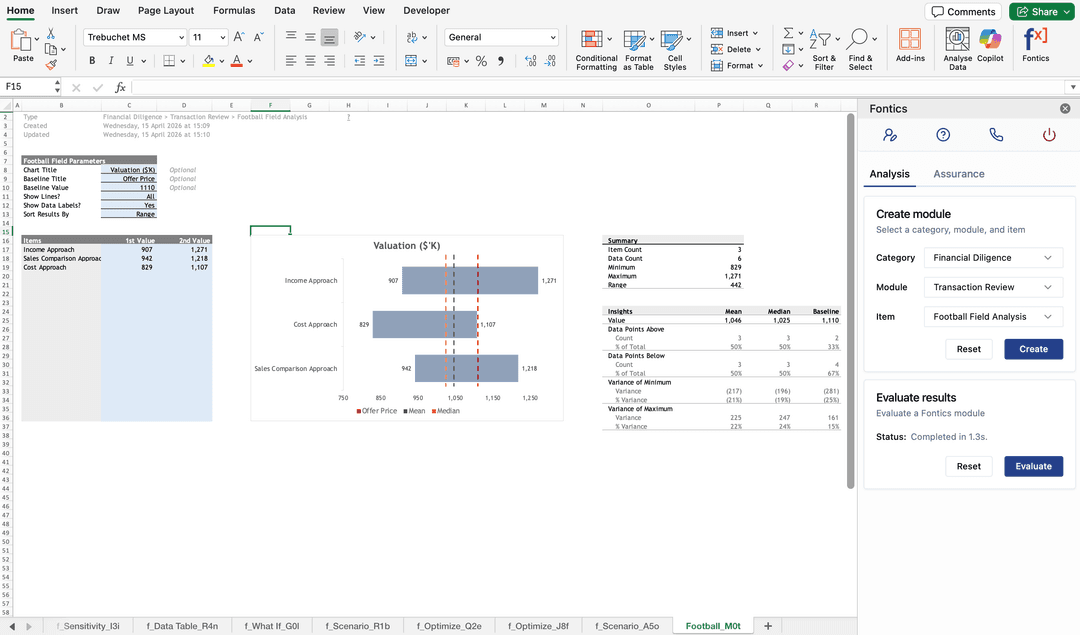Click Fontics help question icon
Image resolution: width=1080 pixels, height=635 pixels.
pyautogui.click(x=943, y=135)
